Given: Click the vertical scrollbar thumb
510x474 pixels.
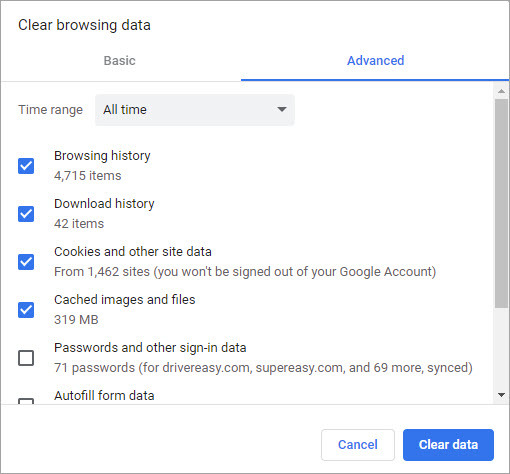Looking at the screenshot, I should 501,203.
